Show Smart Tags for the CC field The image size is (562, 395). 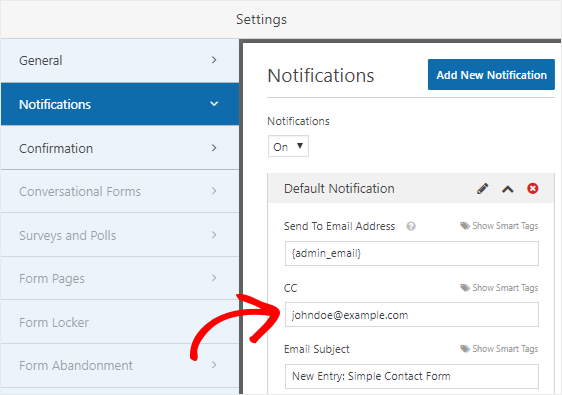[x=499, y=288]
